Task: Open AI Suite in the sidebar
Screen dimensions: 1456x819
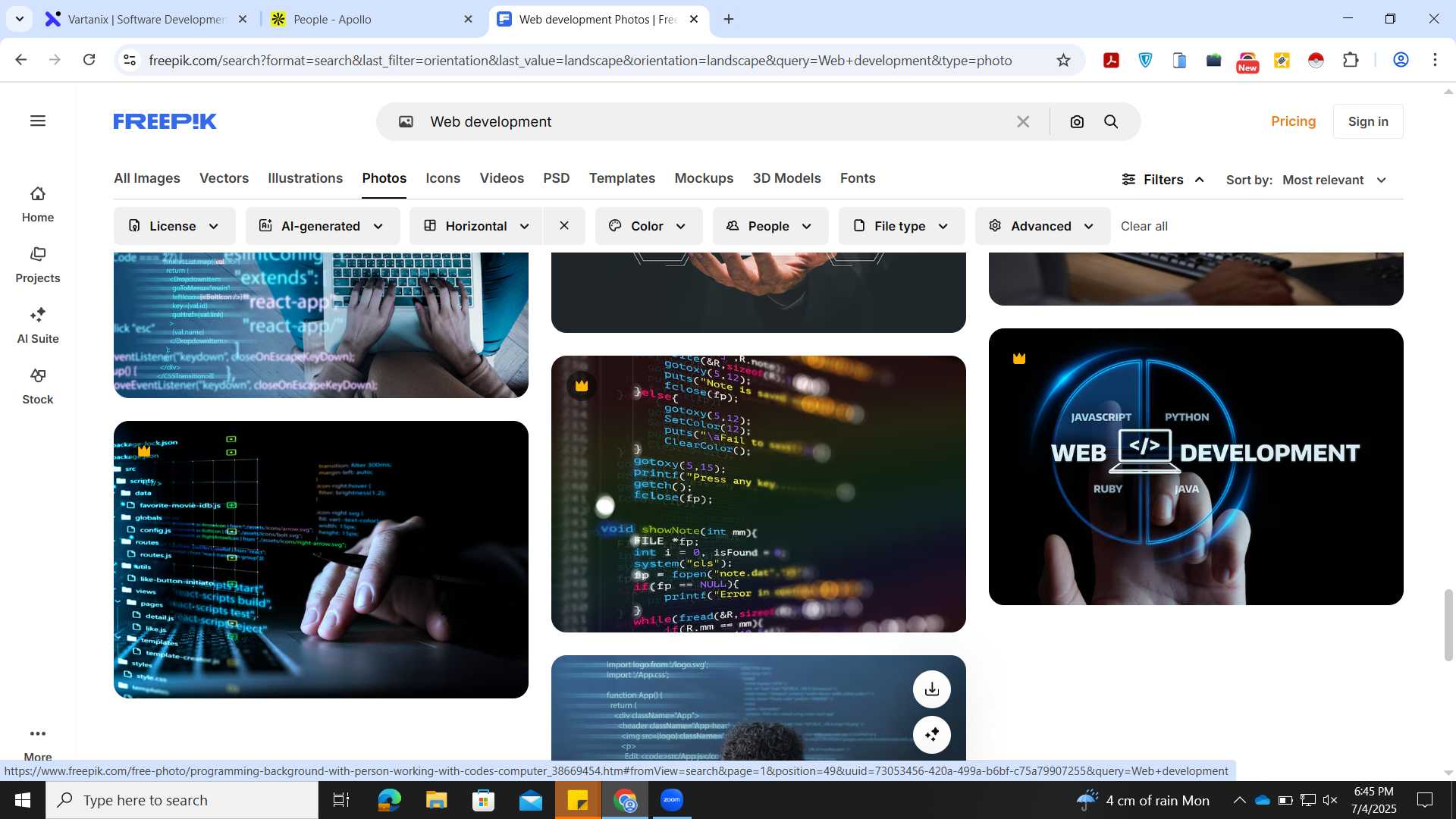Action: point(38,326)
